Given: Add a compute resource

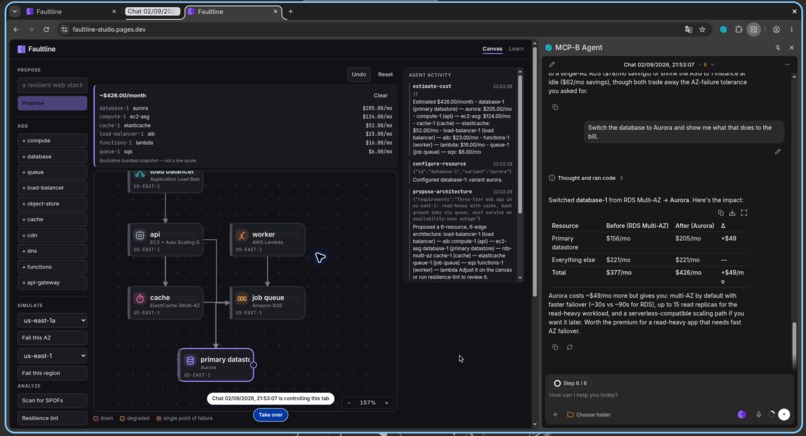Looking at the screenshot, I should [x=52, y=140].
